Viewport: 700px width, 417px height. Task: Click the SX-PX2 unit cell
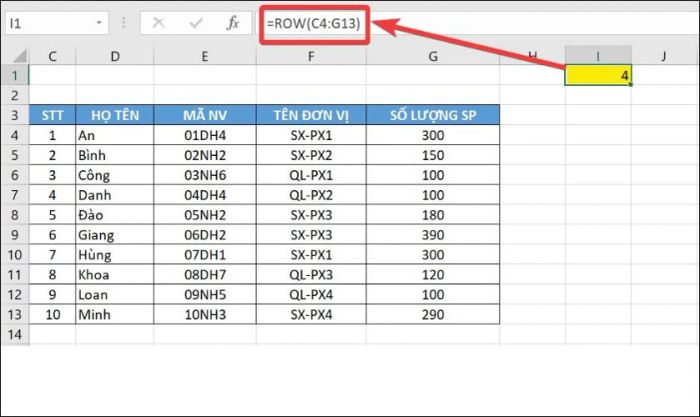tap(311, 155)
